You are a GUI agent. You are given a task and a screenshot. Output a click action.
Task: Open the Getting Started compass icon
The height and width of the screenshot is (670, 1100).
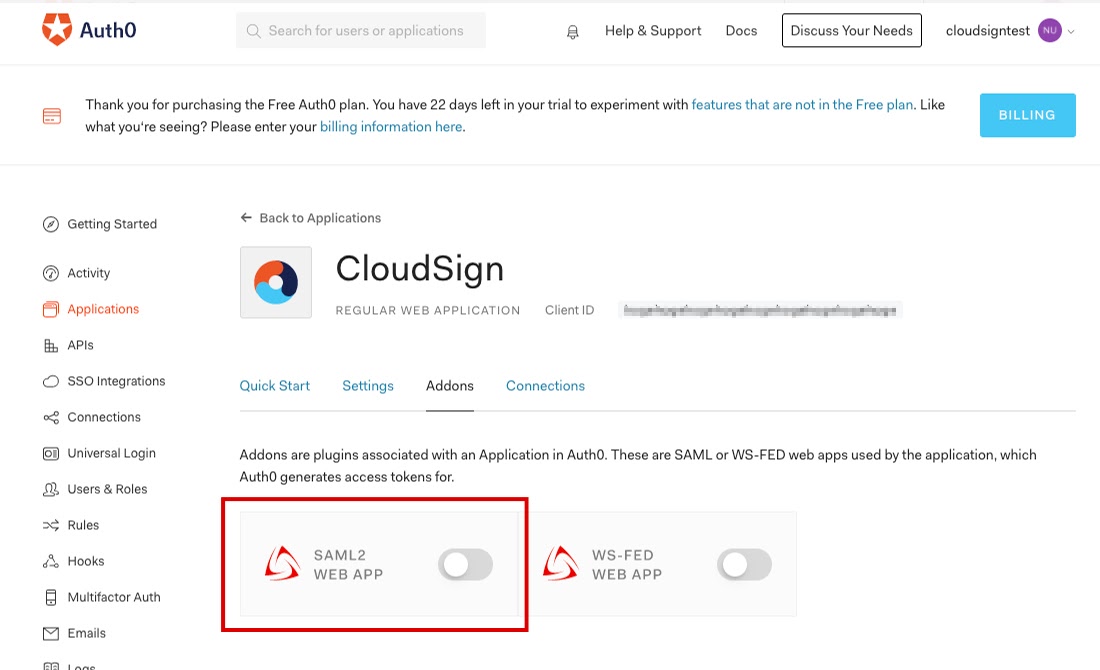[x=51, y=225]
